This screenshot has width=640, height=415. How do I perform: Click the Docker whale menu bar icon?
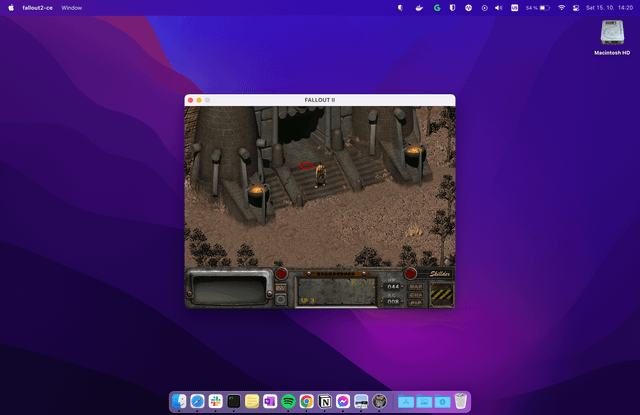[x=419, y=8]
